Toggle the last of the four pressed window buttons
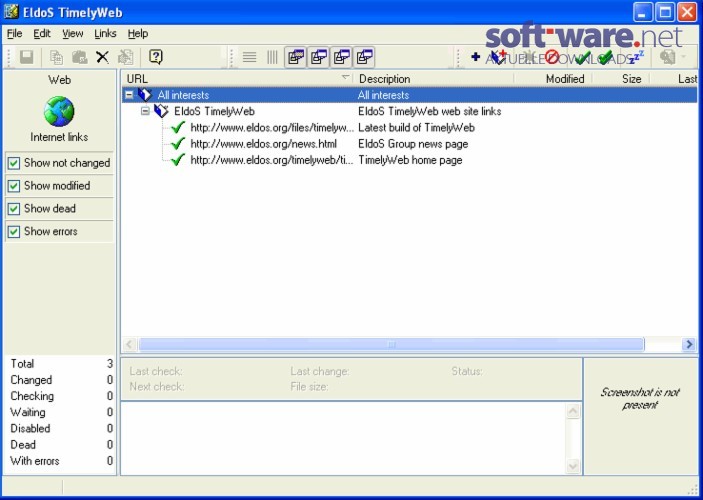Screen dimensions: 703x500 tap(365, 57)
